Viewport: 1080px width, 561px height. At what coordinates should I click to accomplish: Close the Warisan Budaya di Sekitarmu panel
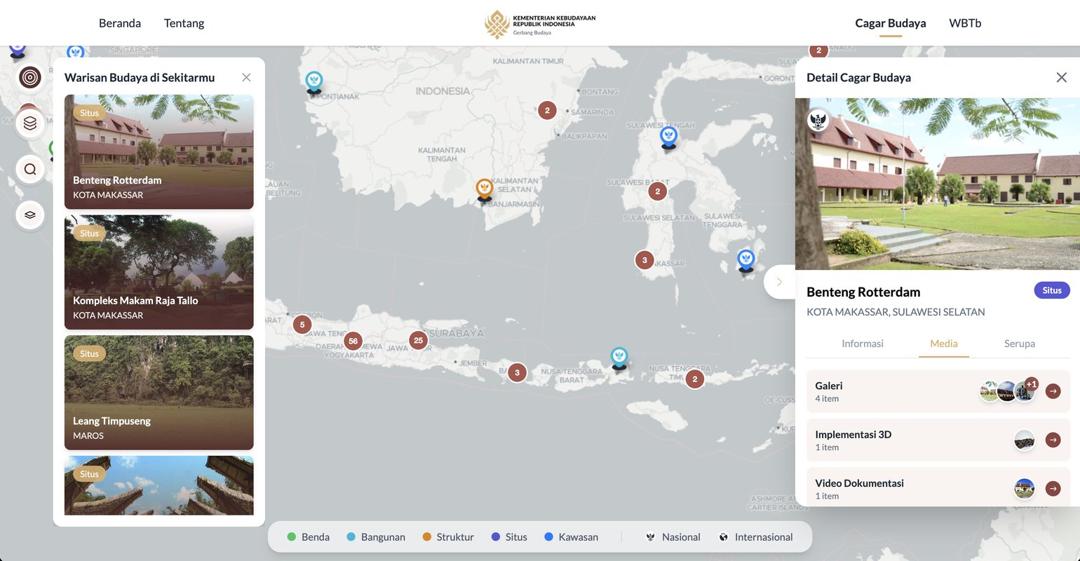click(246, 77)
